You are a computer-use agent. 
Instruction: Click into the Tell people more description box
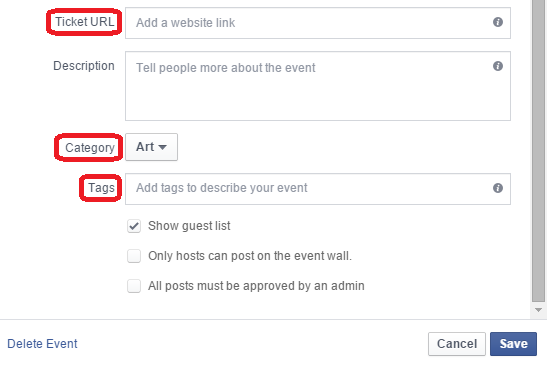[318, 86]
